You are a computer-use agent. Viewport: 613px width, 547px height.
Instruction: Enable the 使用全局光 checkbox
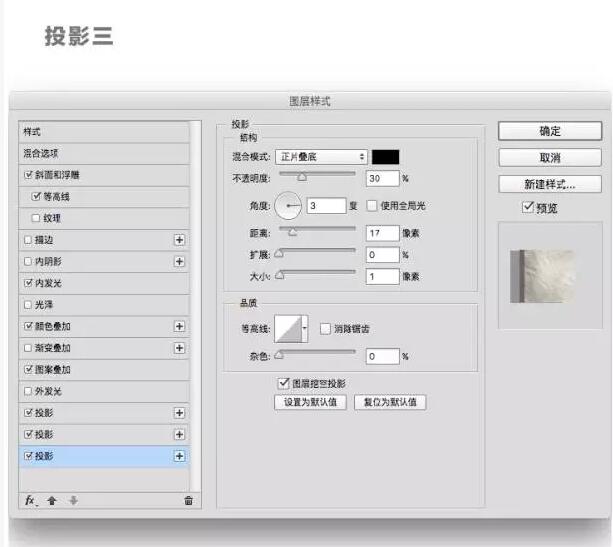[x=371, y=205]
